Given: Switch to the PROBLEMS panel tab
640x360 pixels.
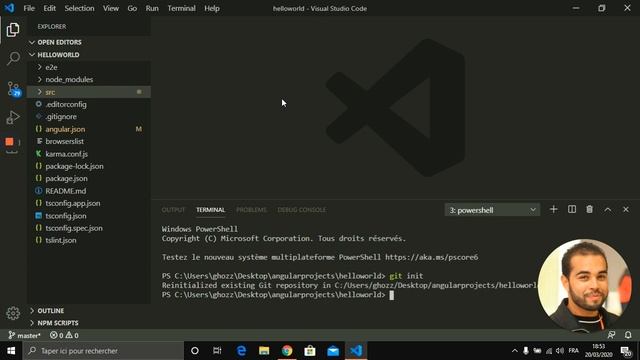Looking at the screenshot, I should 251,210.
